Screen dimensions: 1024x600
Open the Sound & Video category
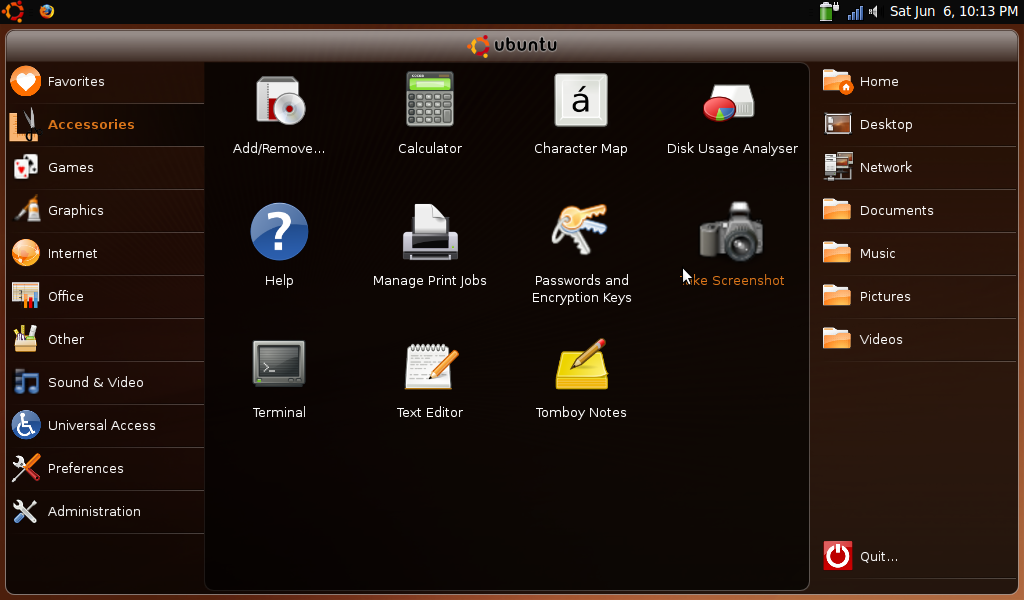click(106, 383)
